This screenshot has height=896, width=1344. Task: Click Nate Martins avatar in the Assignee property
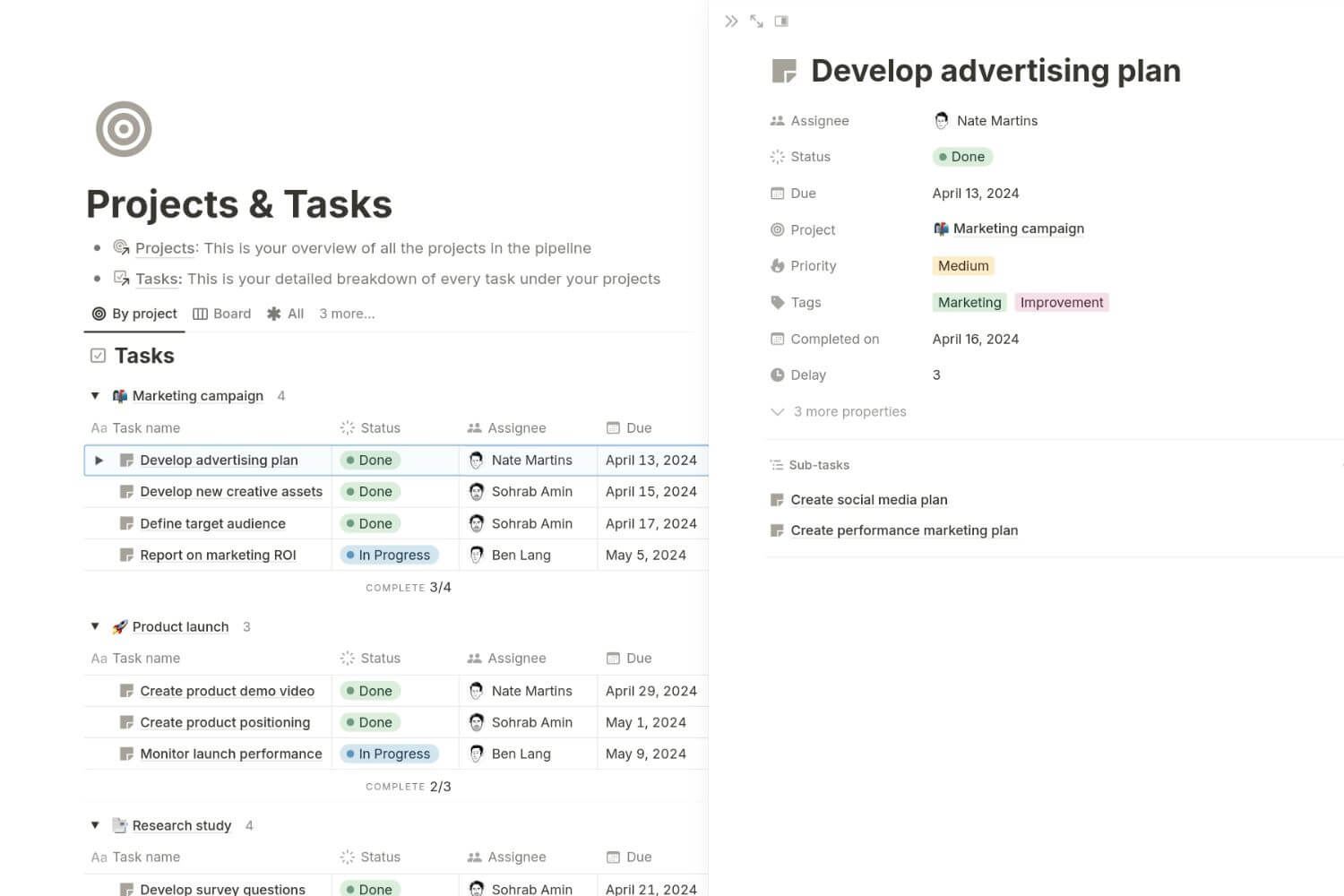pyautogui.click(x=941, y=121)
